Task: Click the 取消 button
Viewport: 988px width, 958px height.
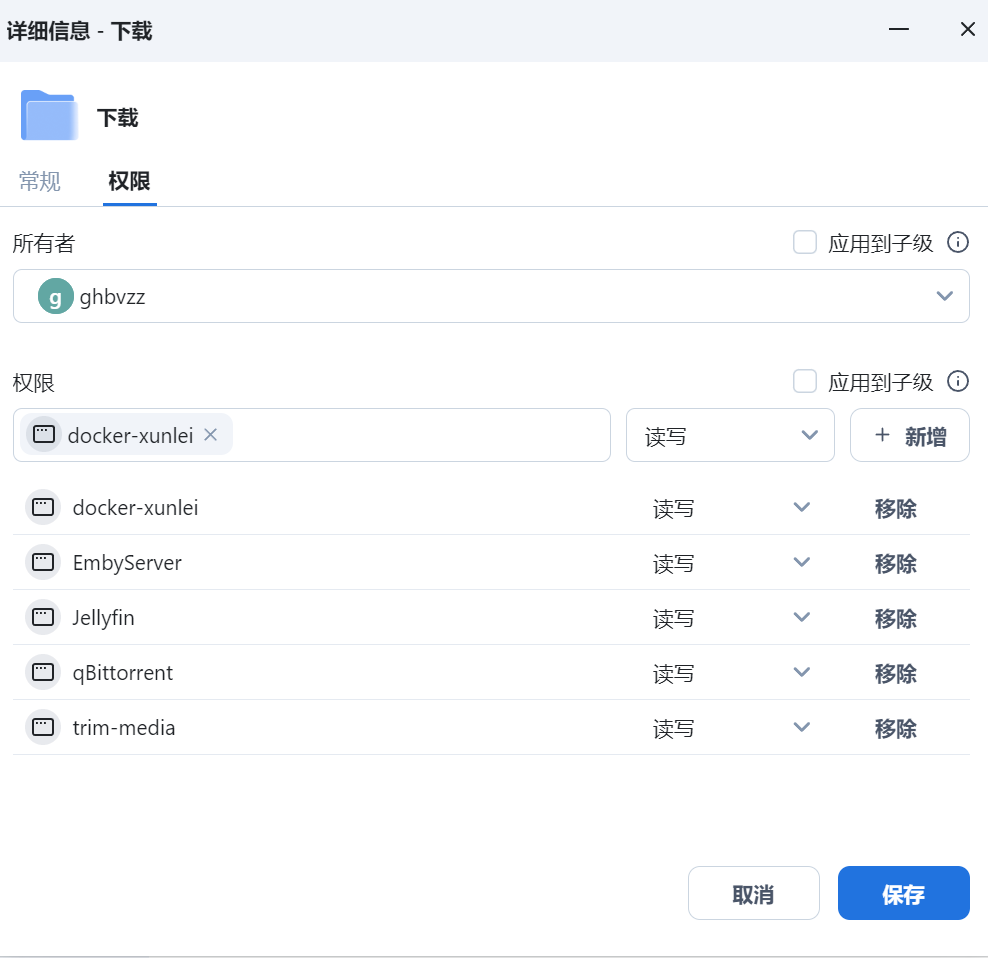Action: coord(753,894)
